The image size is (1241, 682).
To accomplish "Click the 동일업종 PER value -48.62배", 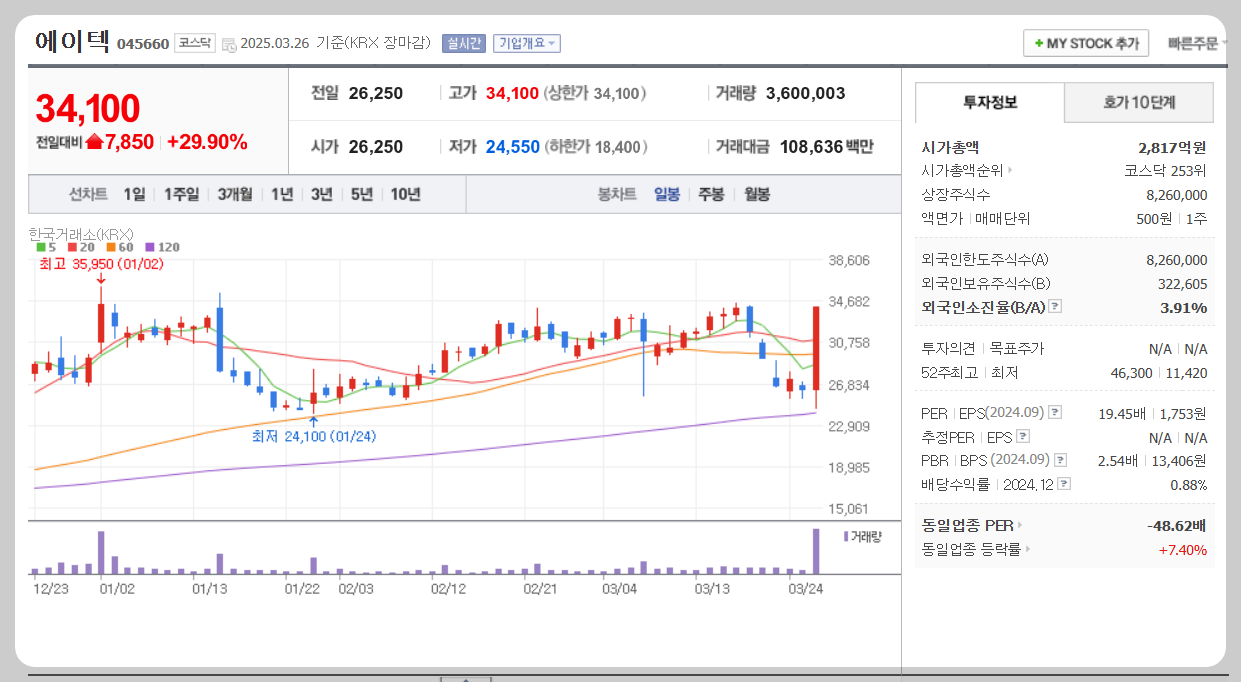I will (x=1176, y=525).
